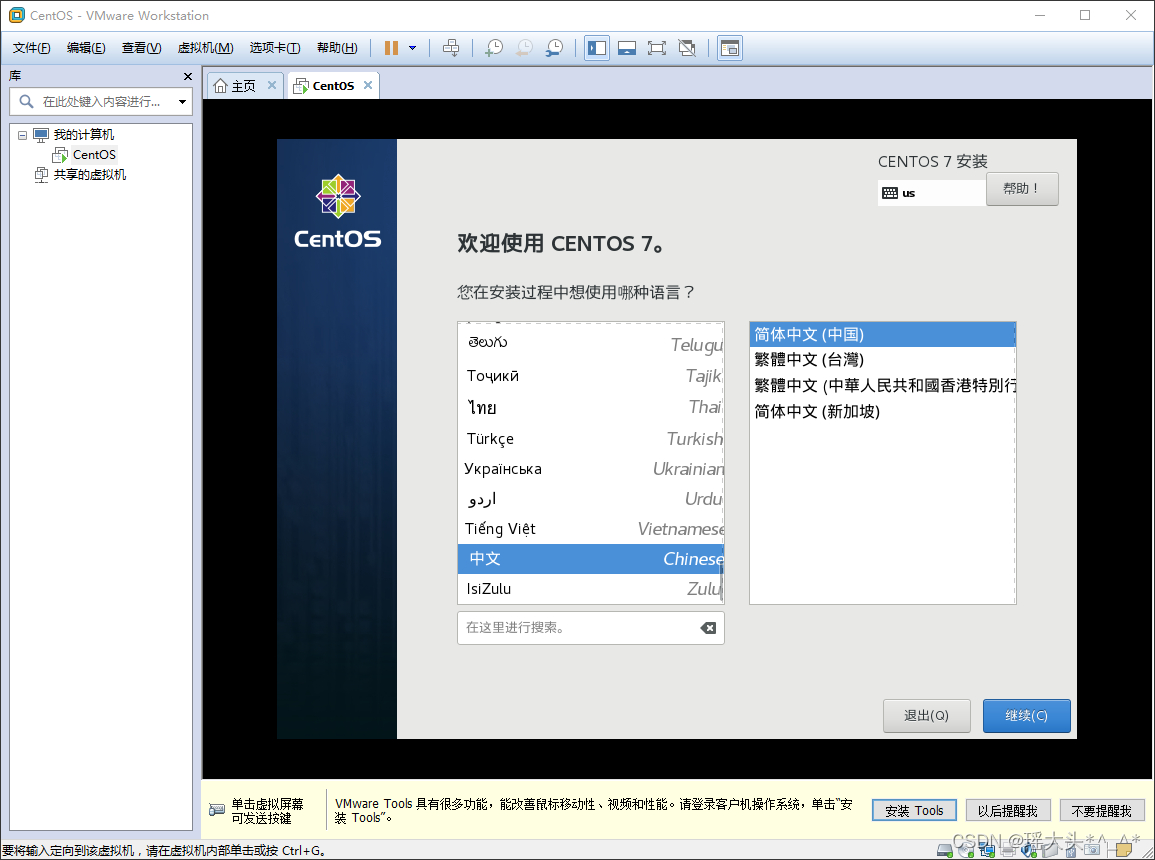Click the hard disk status icon

944,851
